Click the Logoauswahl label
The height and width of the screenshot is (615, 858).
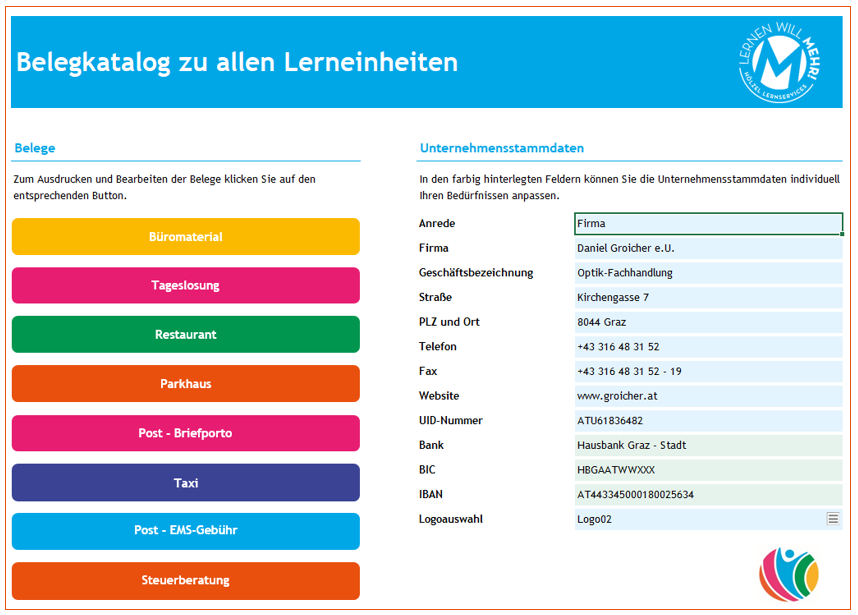coord(451,519)
